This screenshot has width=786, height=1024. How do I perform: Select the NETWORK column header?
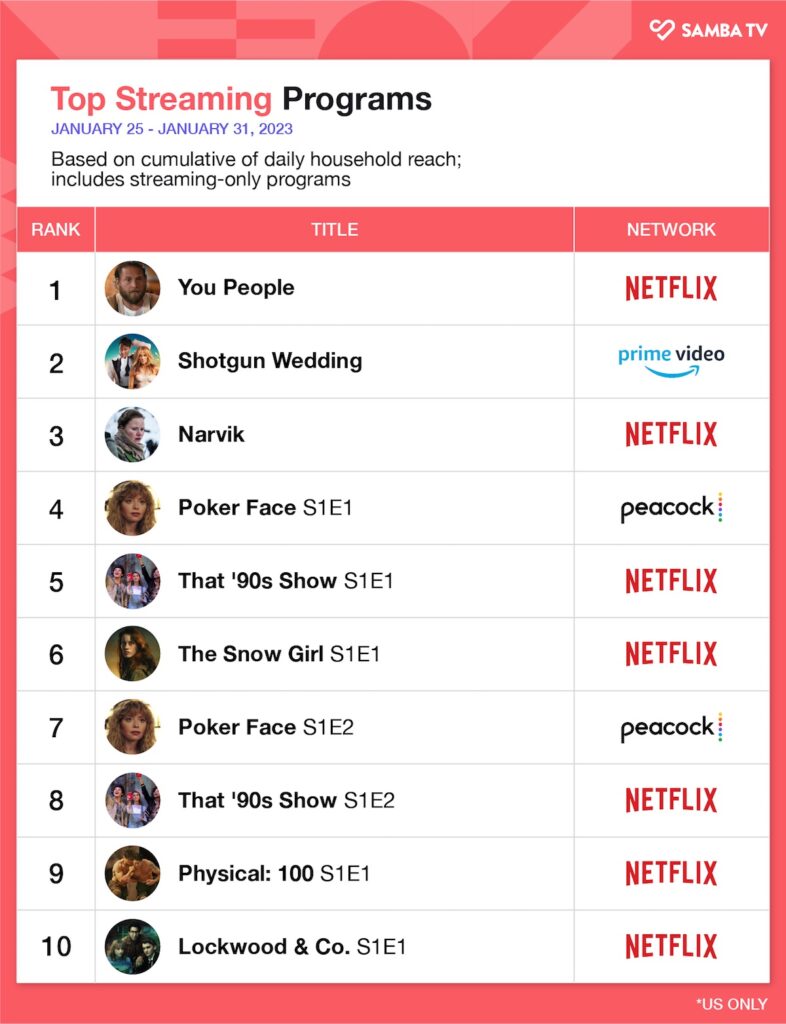pyautogui.click(x=671, y=229)
